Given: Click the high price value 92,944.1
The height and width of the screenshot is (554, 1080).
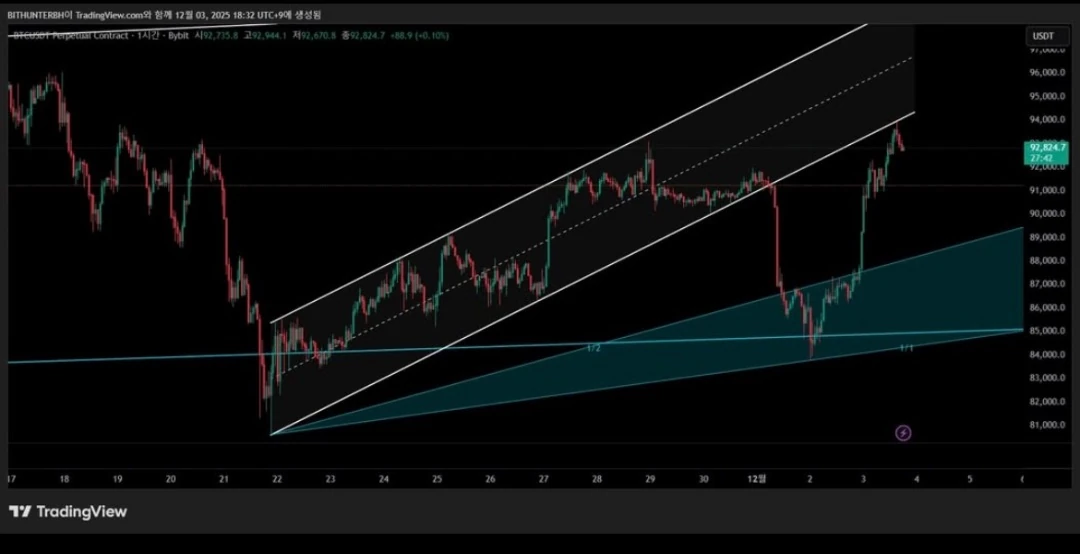Looking at the screenshot, I should (x=267, y=35).
